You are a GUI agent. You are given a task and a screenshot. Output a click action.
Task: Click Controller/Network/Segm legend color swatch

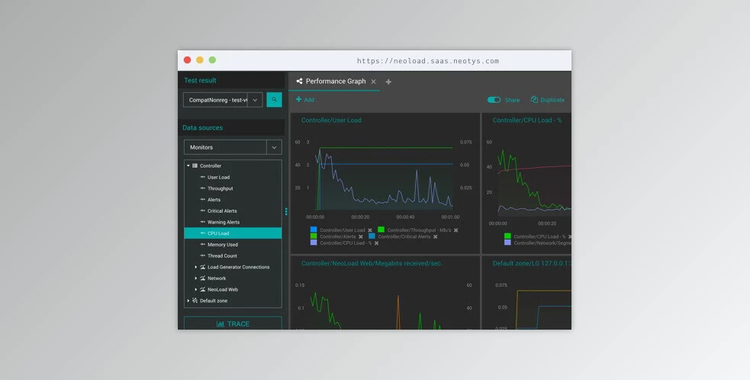click(507, 243)
